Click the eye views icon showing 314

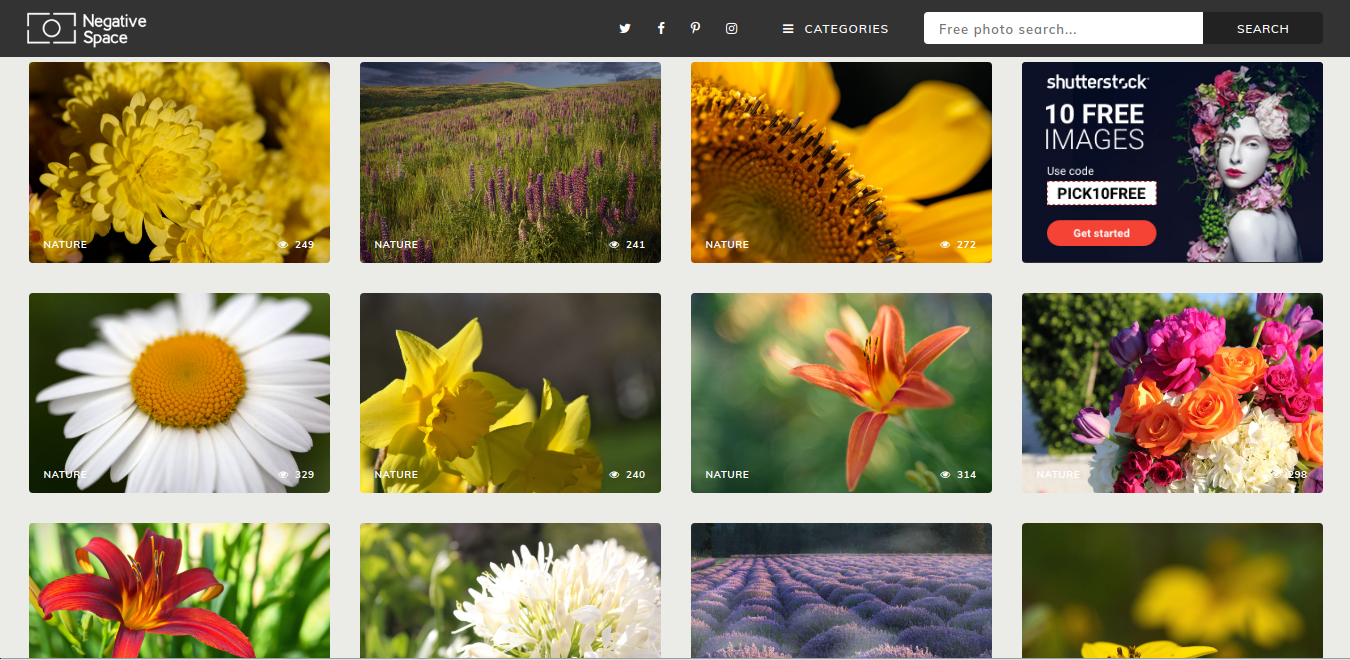pyautogui.click(x=945, y=475)
